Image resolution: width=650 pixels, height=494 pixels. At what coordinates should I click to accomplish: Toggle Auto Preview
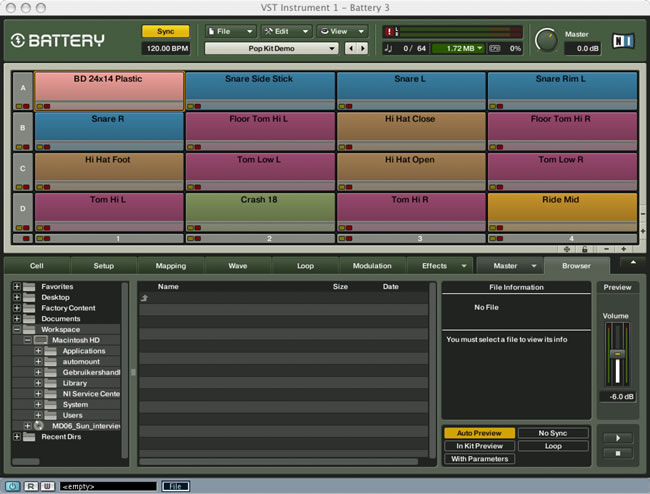point(479,433)
